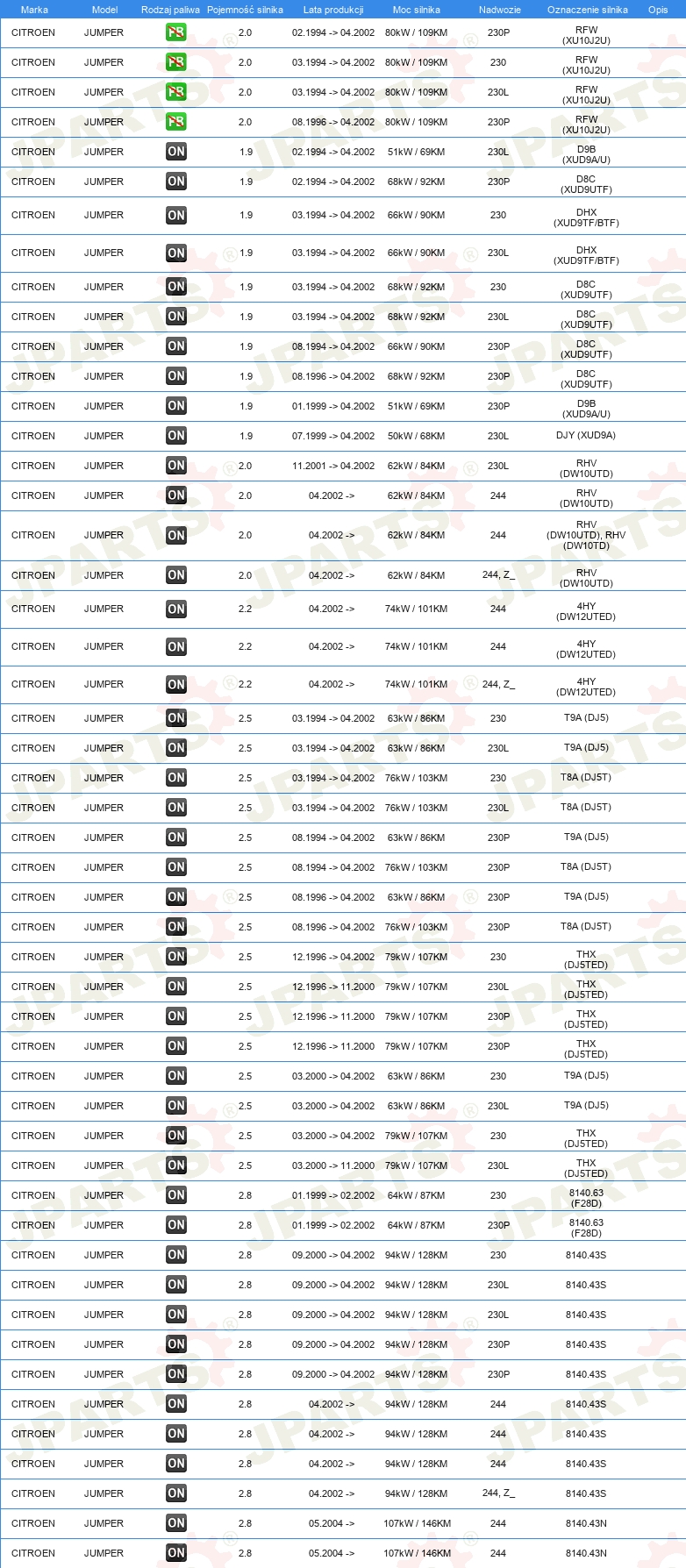Click the ON icon in the 09.2000 8140.43S 230 row

pos(176,1255)
